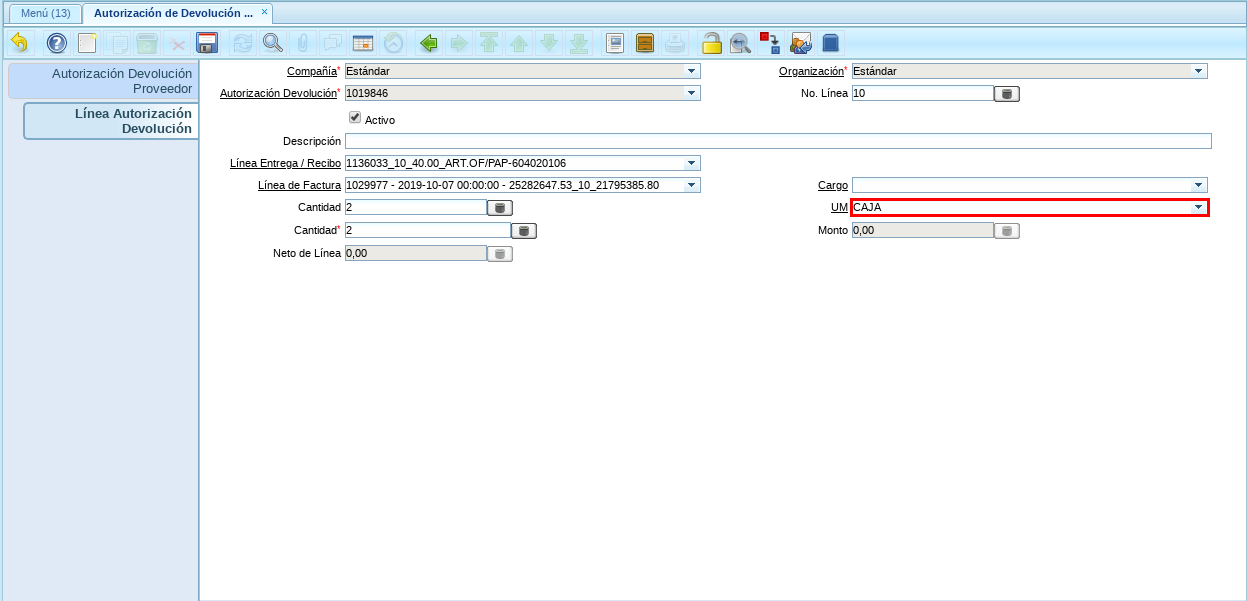Viewport: 1247px width, 601px height.
Task: Click the history clock icon
Action: click(393, 43)
